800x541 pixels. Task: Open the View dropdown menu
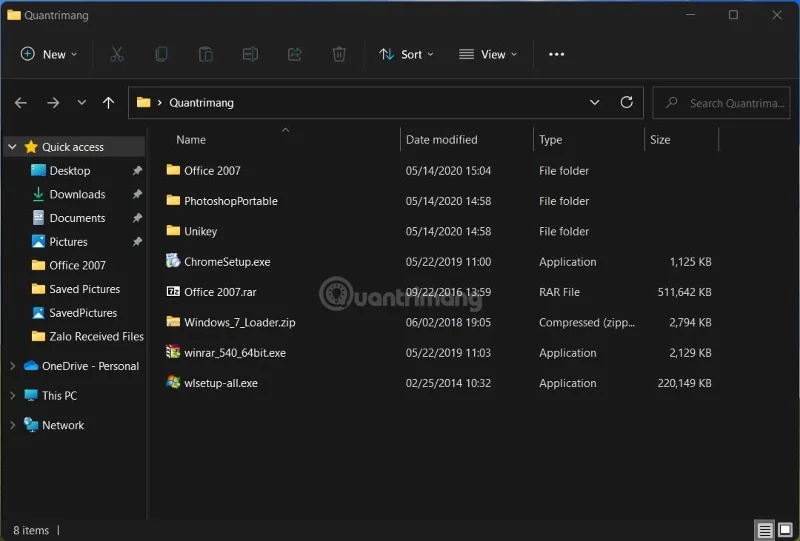click(x=488, y=54)
